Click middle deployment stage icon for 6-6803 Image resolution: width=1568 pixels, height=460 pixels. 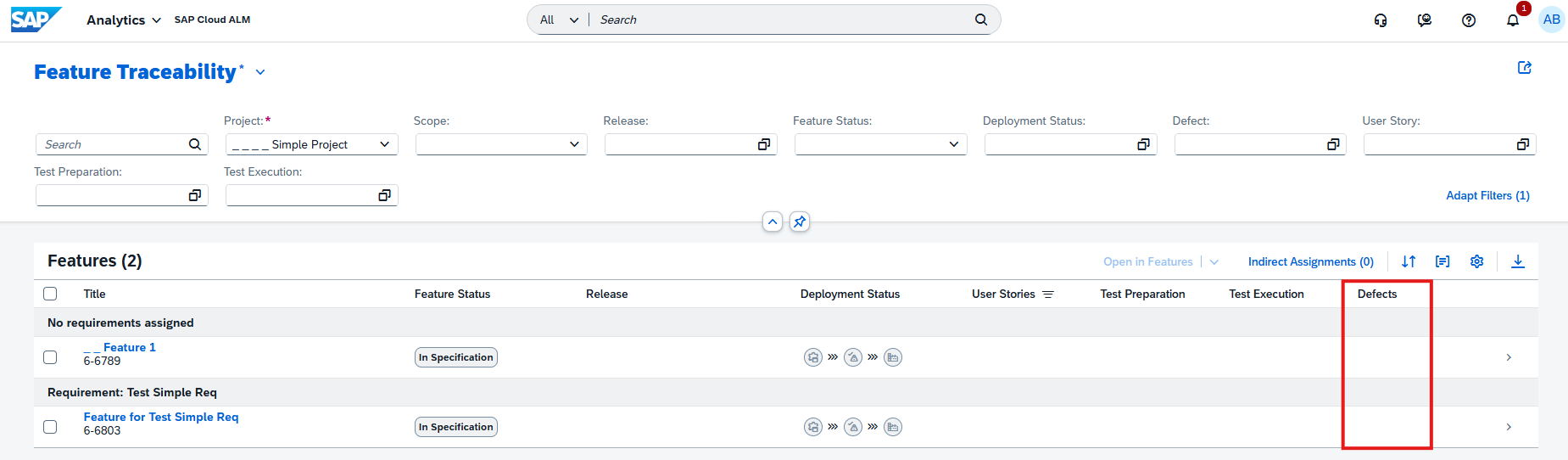tap(853, 427)
